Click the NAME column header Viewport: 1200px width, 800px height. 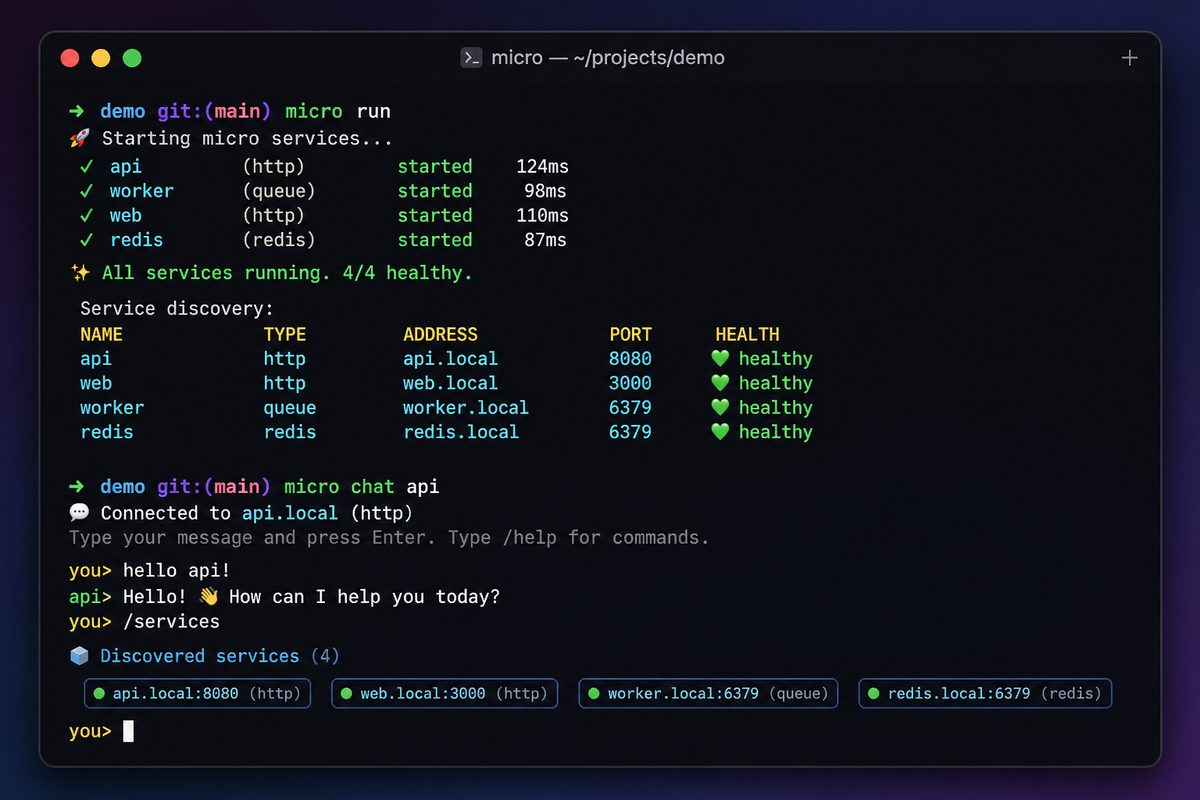102,335
